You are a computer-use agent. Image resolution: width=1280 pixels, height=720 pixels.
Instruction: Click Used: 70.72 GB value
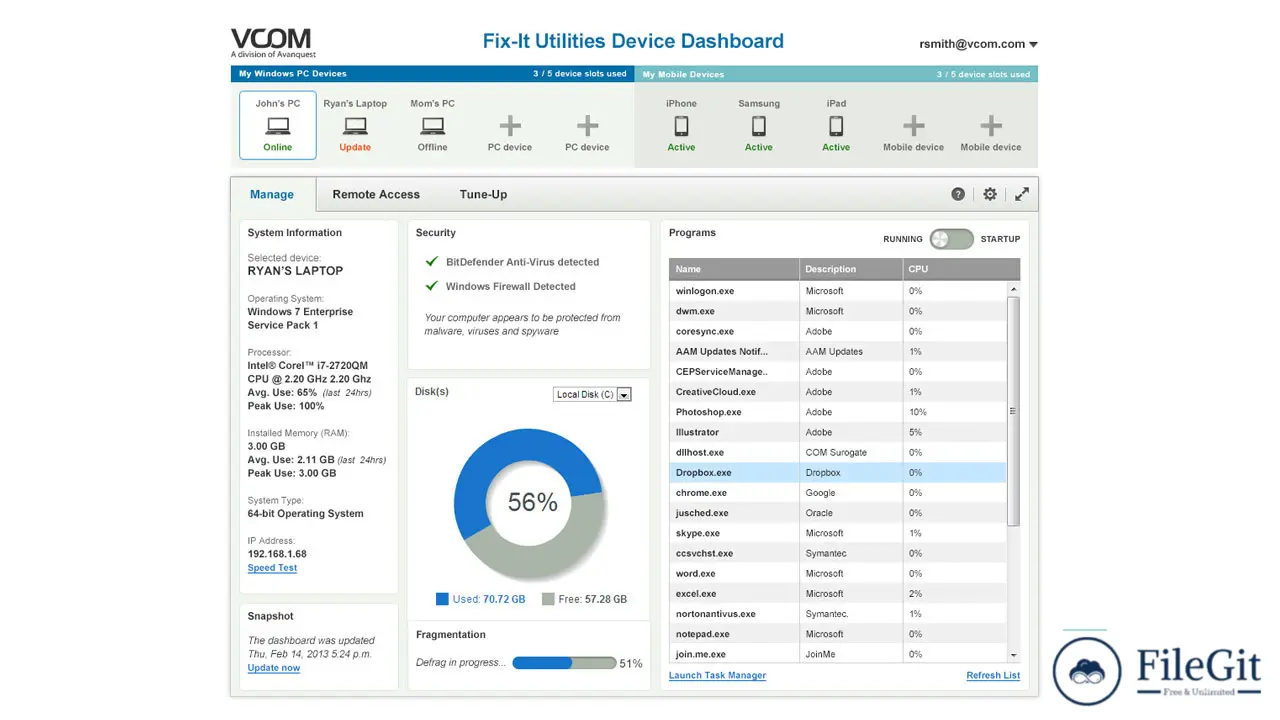489,599
